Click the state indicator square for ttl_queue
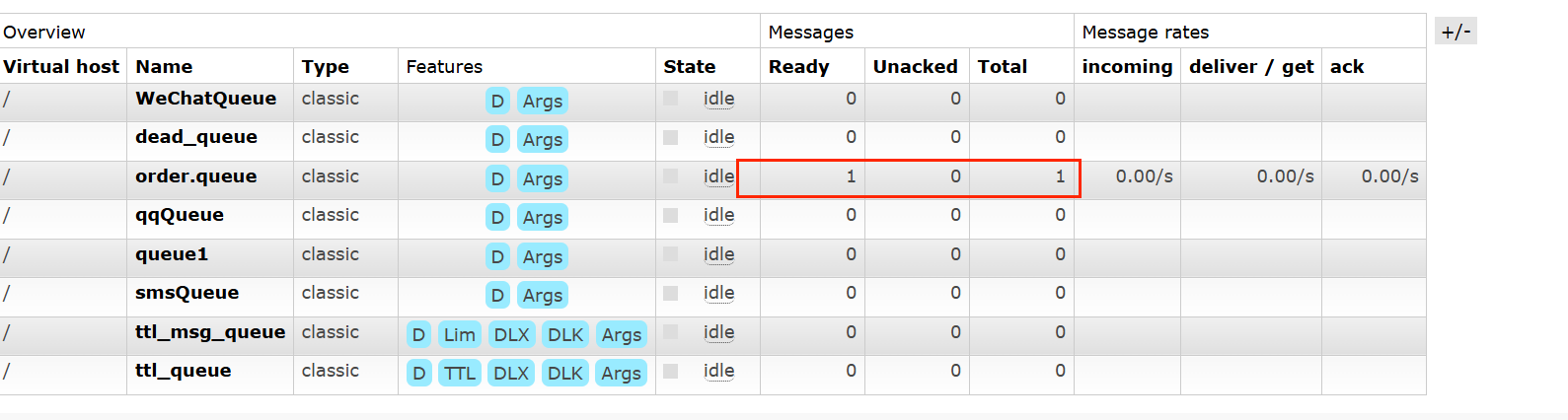Screen dimensions: 1568x420 click(x=671, y=372)
